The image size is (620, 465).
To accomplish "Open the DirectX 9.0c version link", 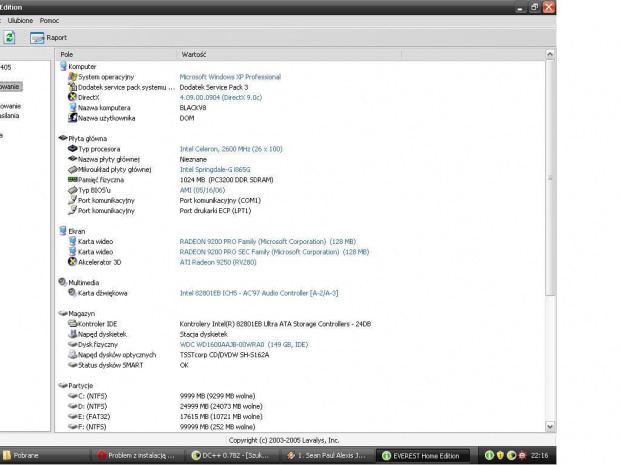I will [221, 97].
